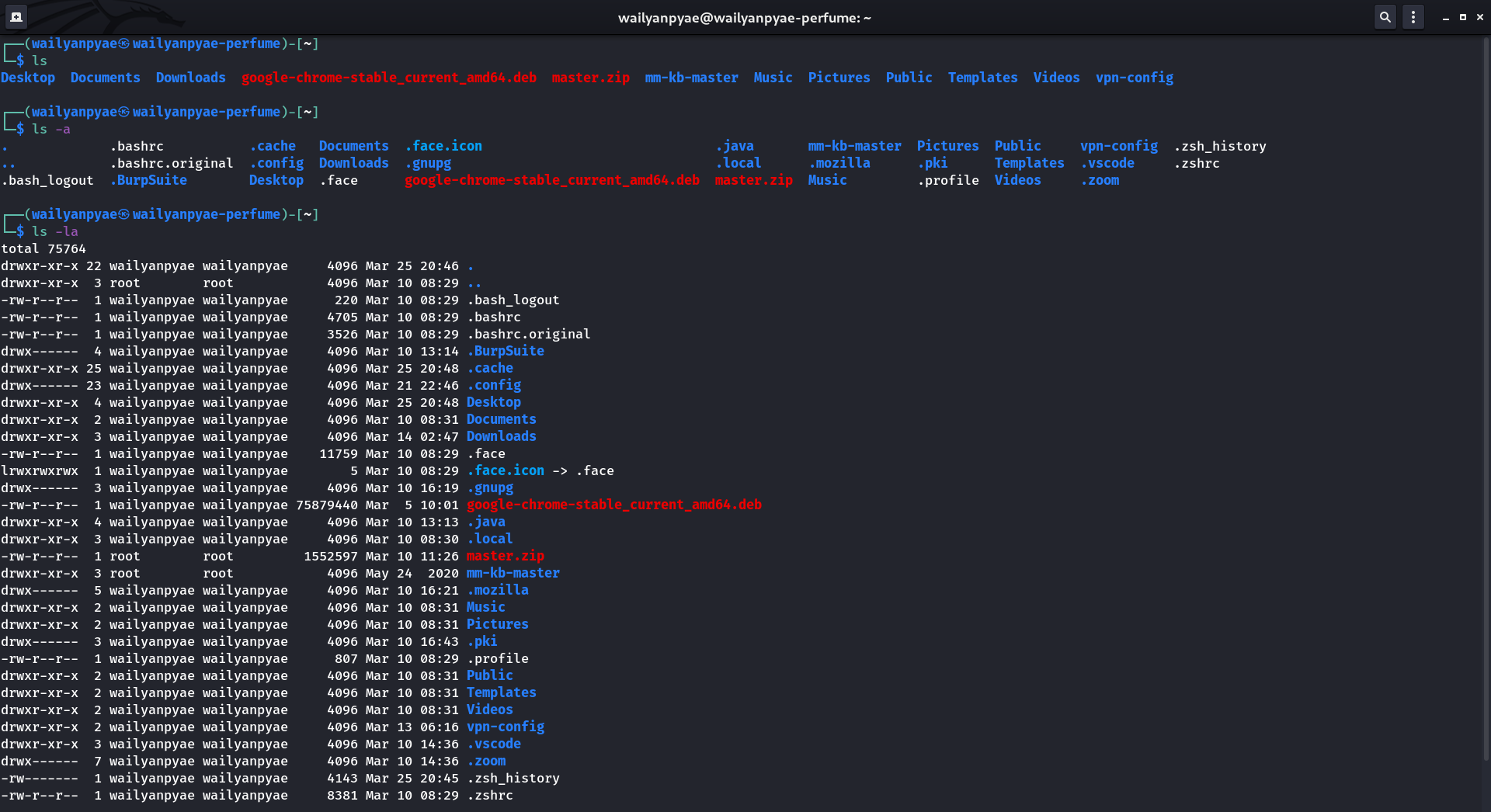The width and height of the screenshot is (1491, 812).
Task: Click mm-kb-master in the first ls output
Action: tap(691, 78)
